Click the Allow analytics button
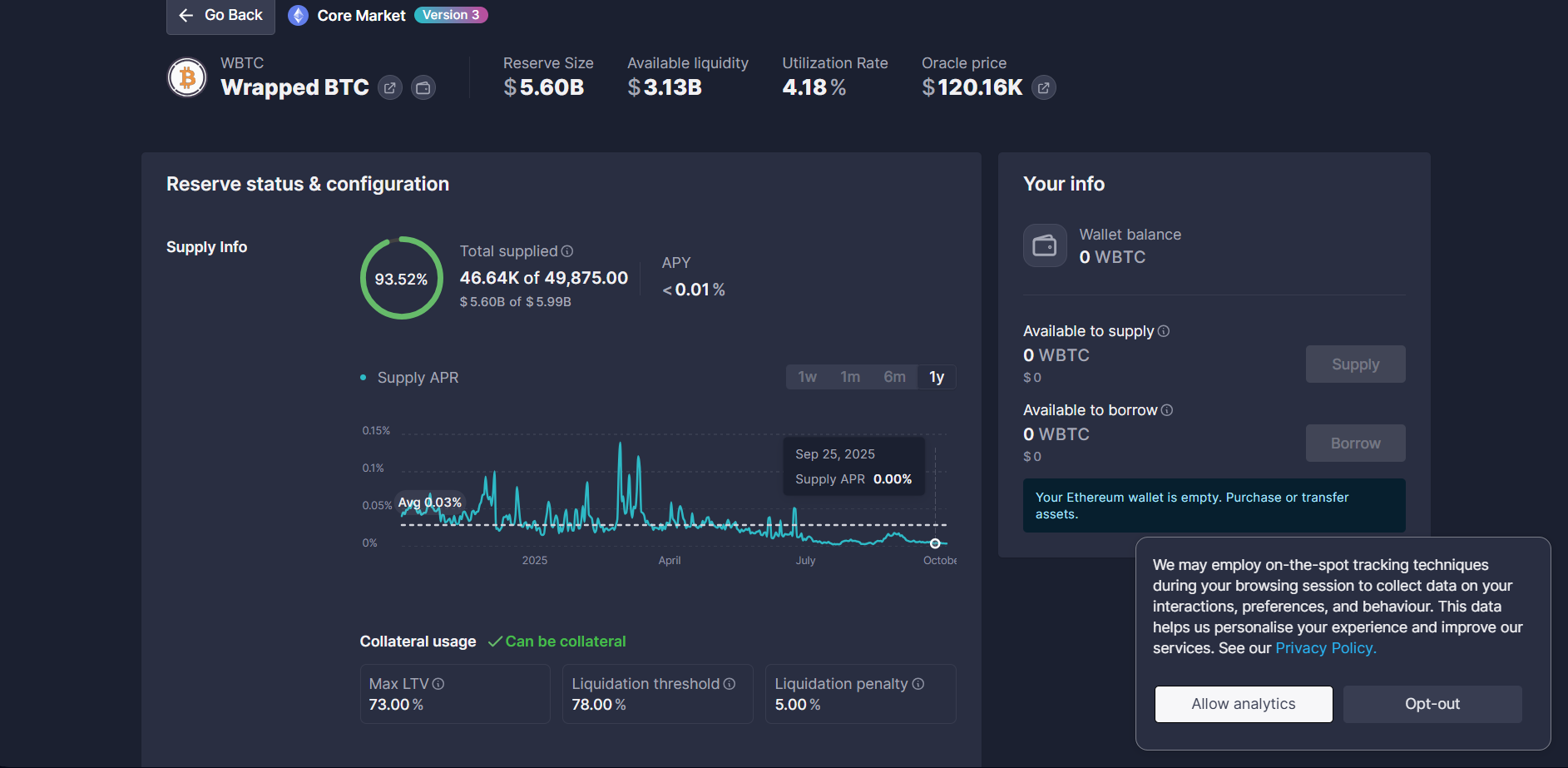 1243,704
